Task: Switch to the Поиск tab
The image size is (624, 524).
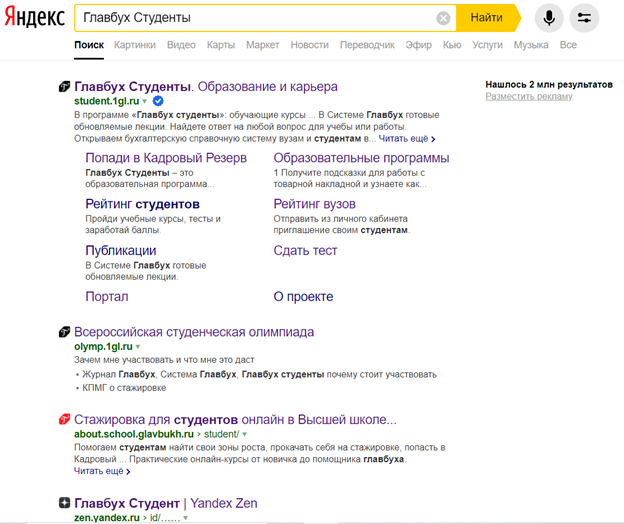Action: tap(89, 45)
